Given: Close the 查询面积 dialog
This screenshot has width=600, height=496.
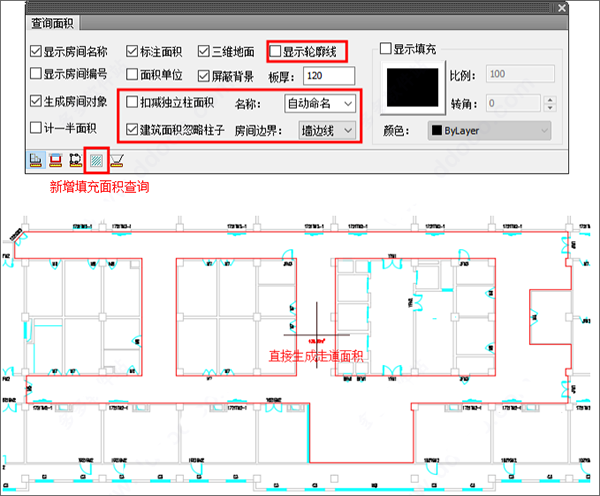Looking at the screenshot, I should (561, 8).
